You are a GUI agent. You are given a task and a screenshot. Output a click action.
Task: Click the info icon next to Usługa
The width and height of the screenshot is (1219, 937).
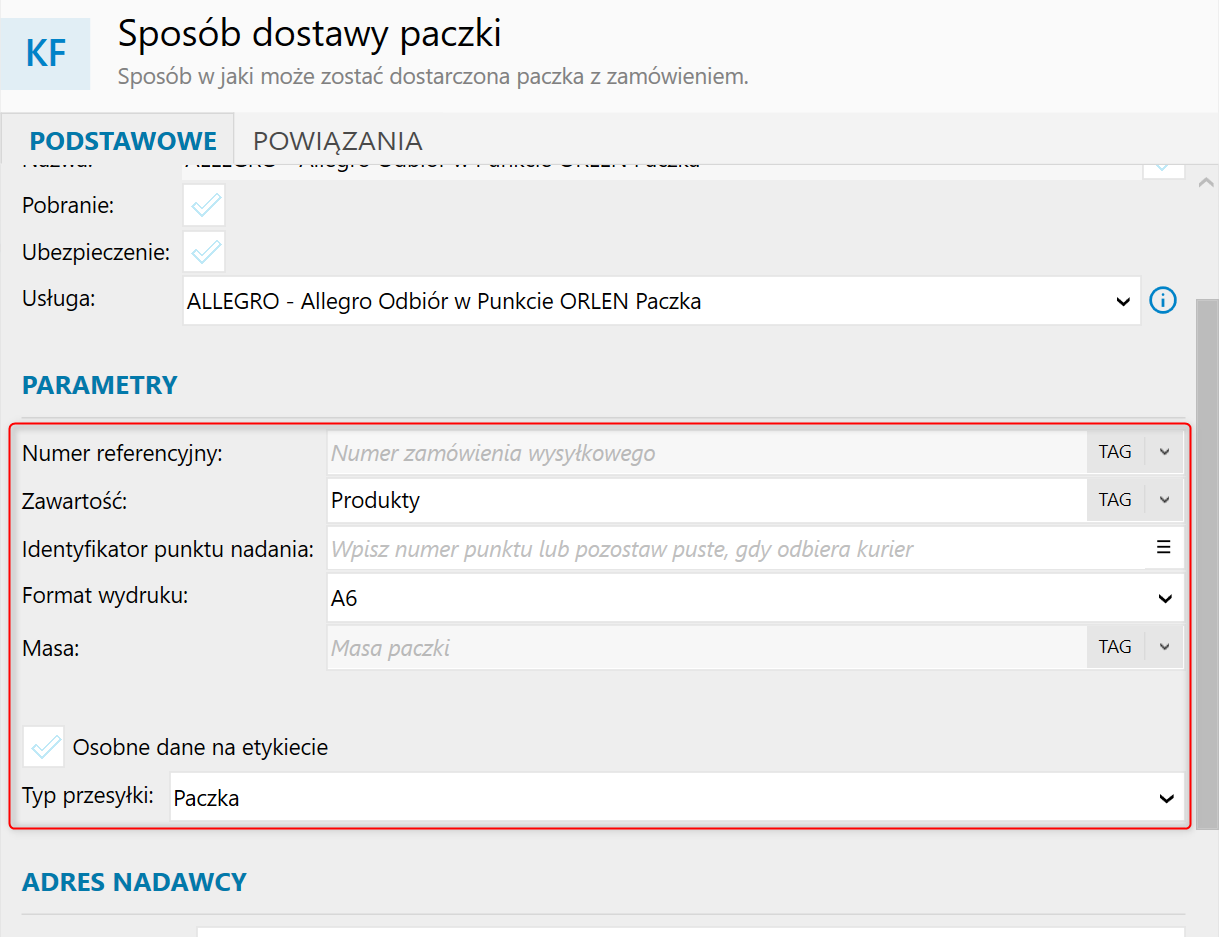tap(1163, 300)
